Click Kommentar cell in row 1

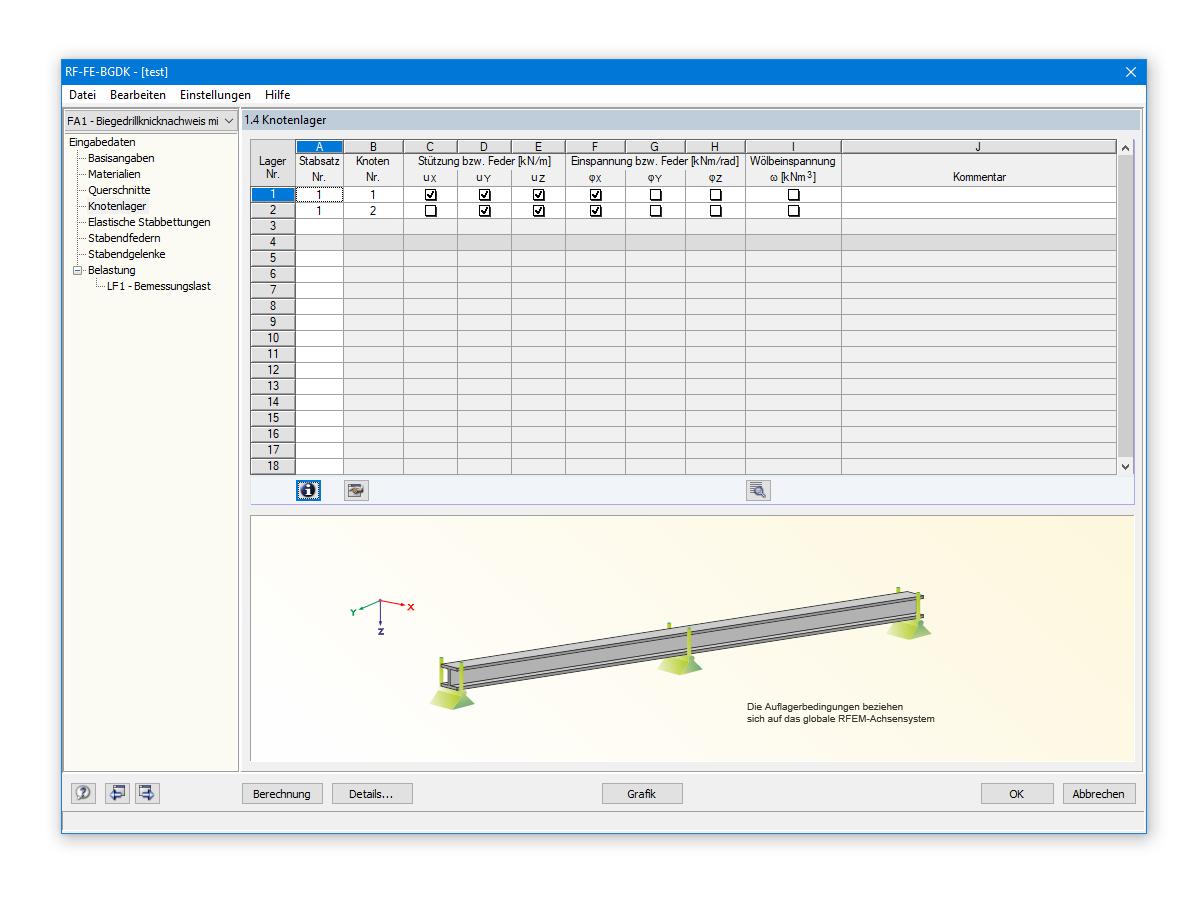979,195
